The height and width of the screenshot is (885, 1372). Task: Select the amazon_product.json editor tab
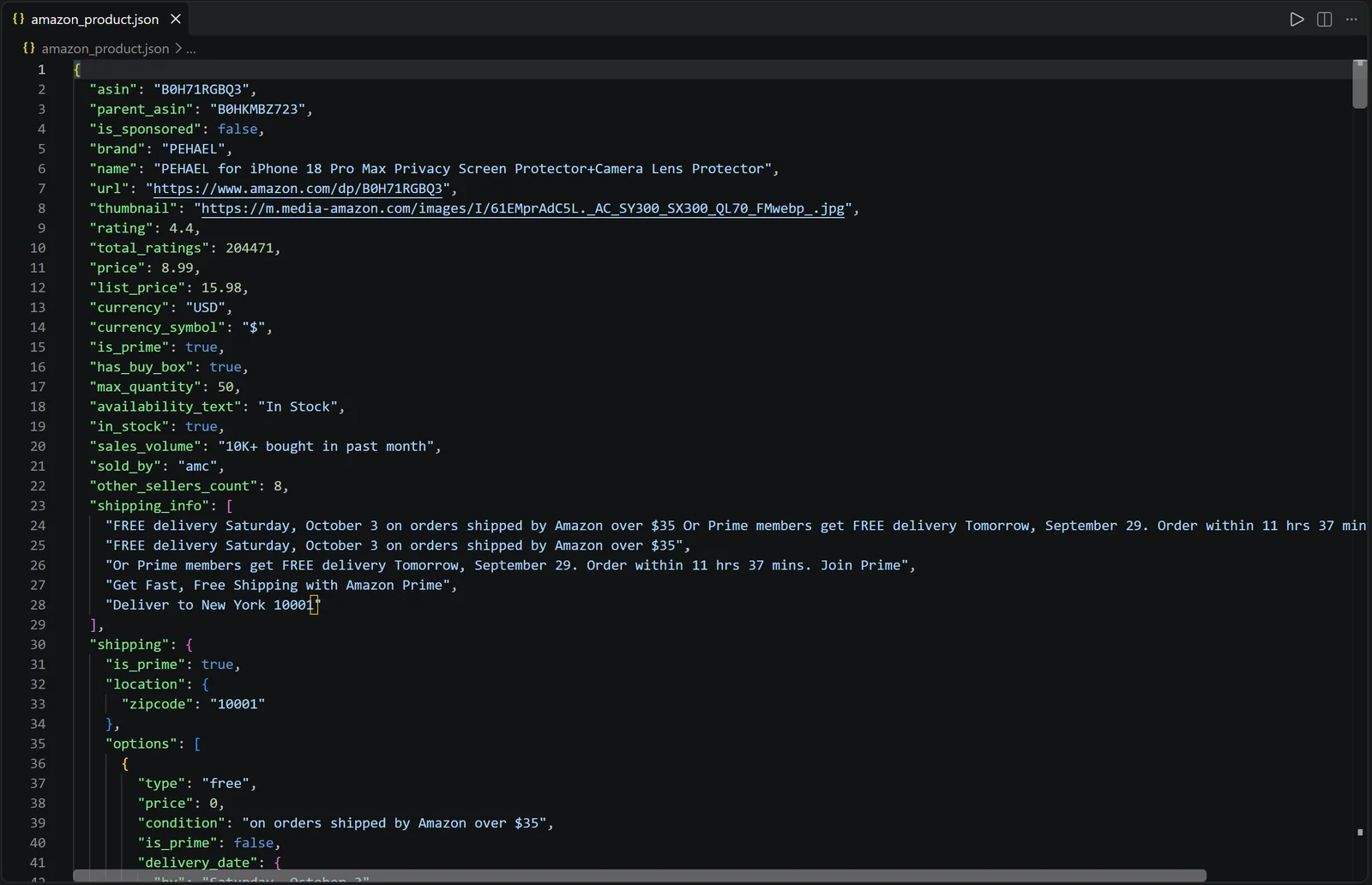click(x=95, y=19)
